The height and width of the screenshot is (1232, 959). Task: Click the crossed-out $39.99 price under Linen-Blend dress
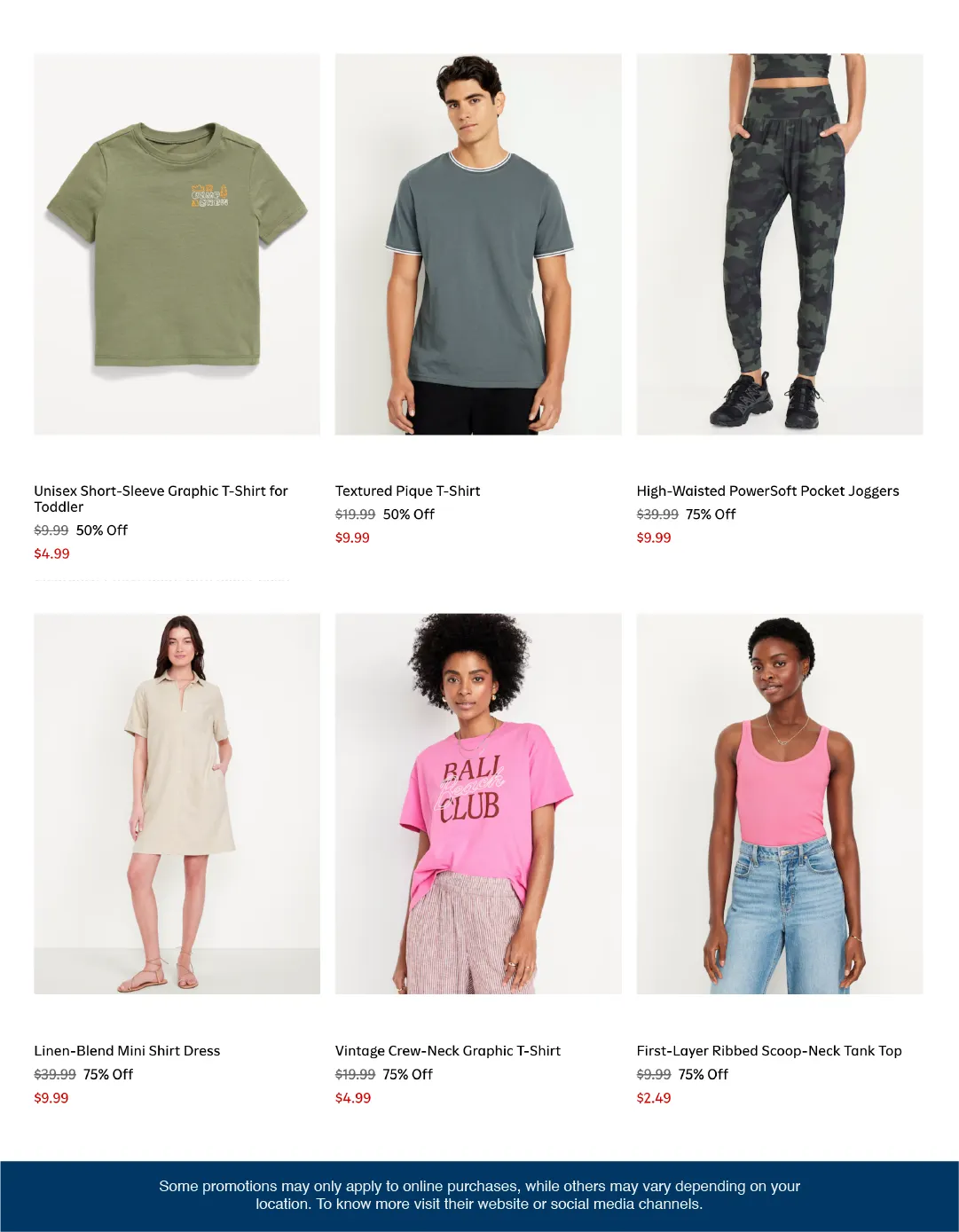coord(55,1074)
